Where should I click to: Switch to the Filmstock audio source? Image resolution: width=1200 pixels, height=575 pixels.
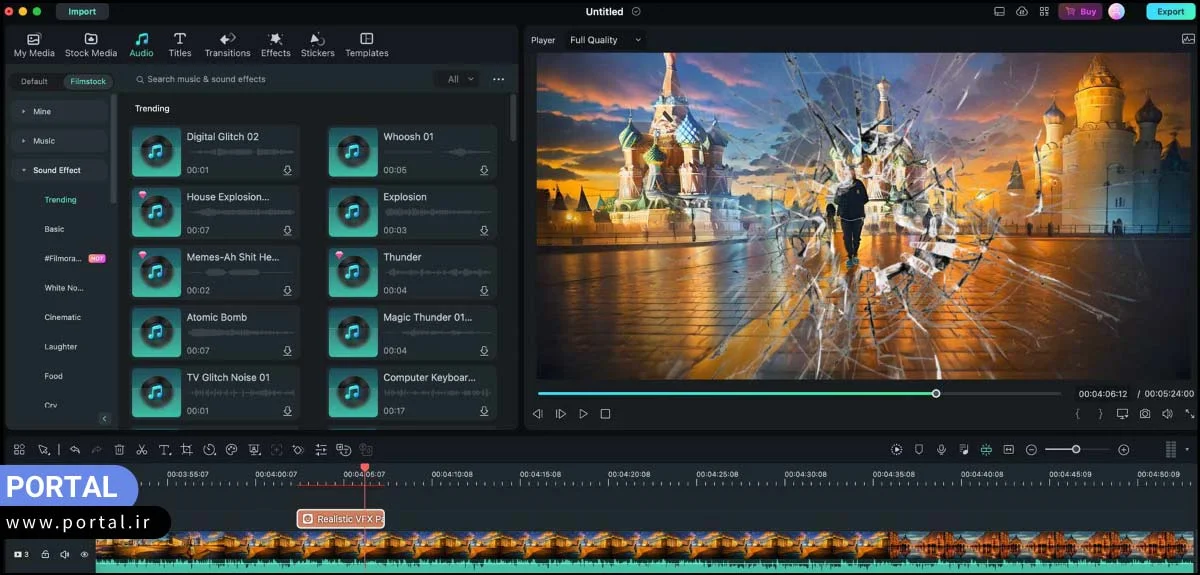pyautogui.click(x=88, y=81)
